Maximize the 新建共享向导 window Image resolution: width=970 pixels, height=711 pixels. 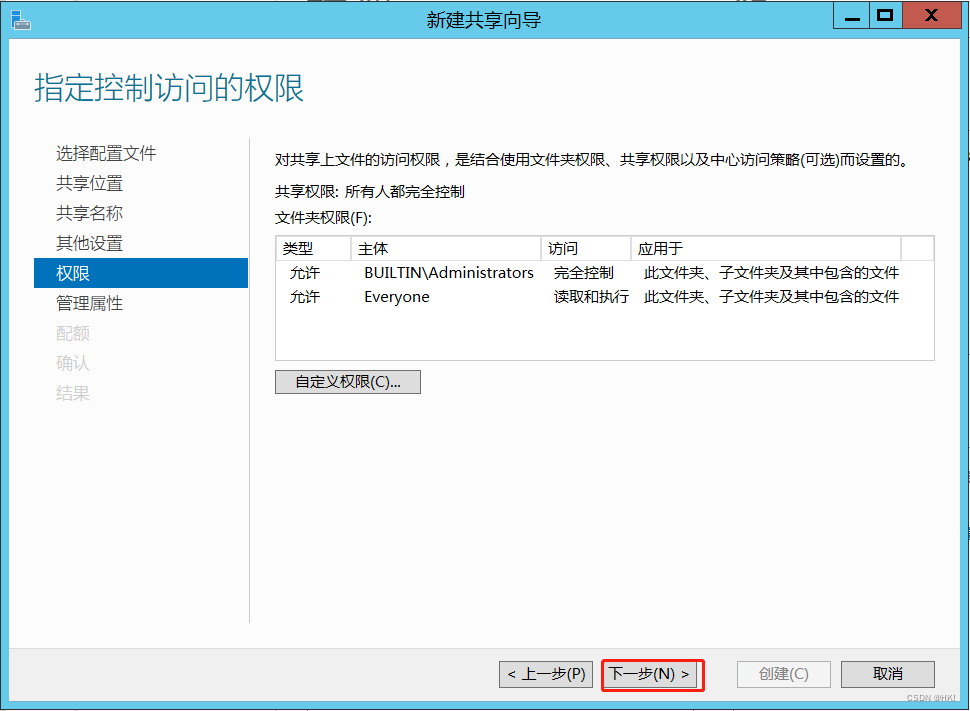pos(886,15)
